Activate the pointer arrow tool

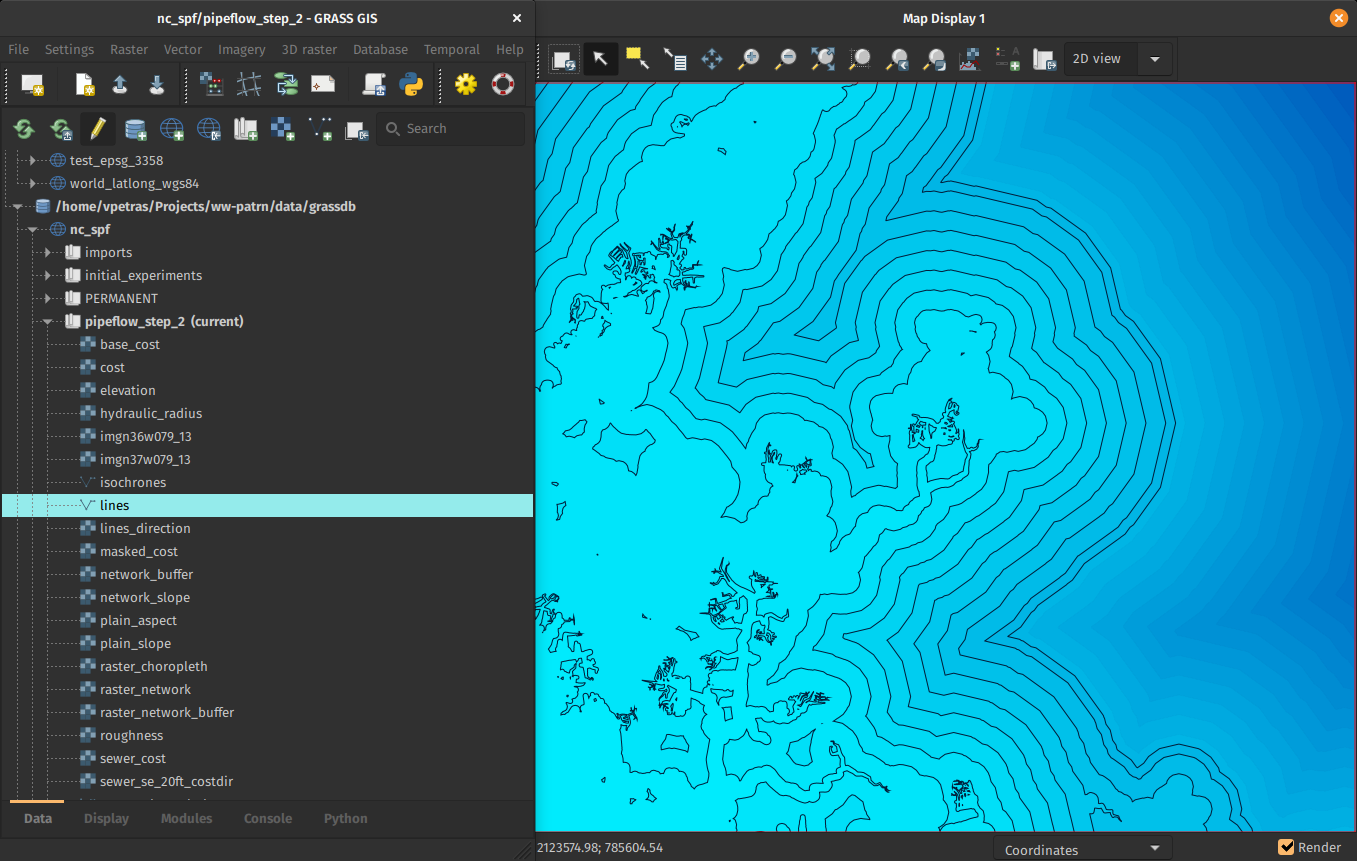[x=600, y=59]
